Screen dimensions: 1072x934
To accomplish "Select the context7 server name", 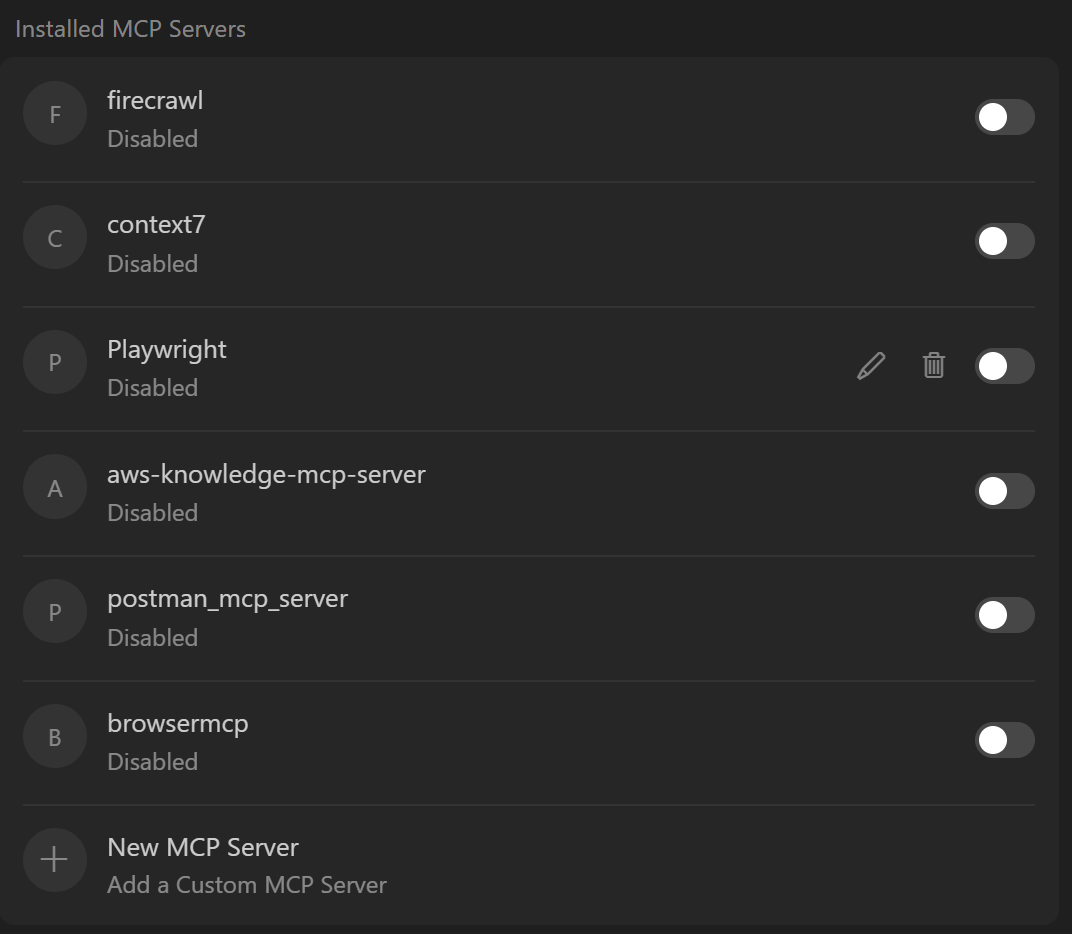I will click(156, 225).
